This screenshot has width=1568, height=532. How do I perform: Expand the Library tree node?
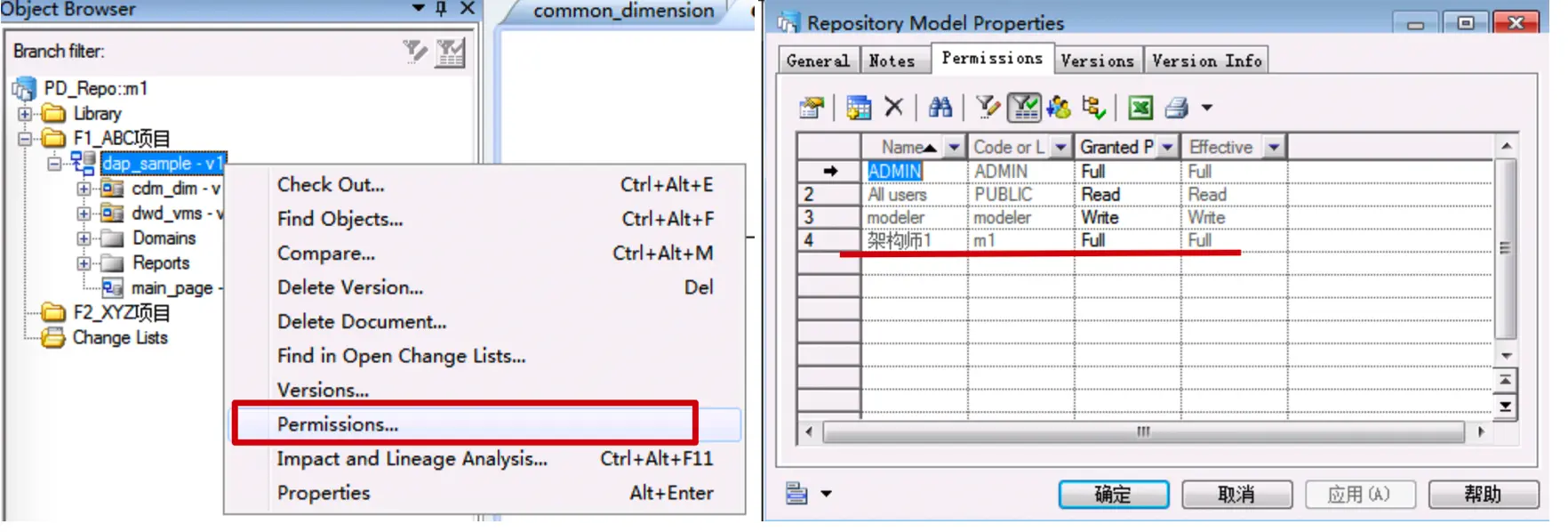point(25,114)
